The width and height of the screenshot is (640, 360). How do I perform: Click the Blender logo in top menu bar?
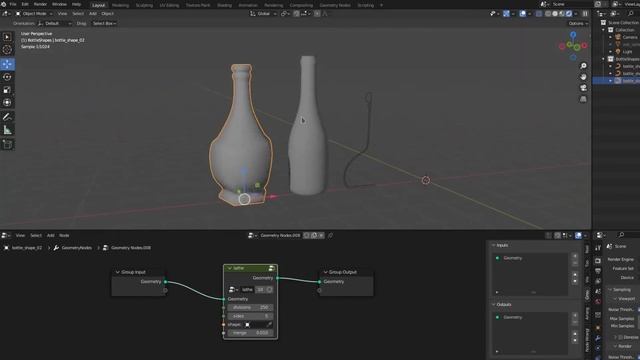[4, 4]
